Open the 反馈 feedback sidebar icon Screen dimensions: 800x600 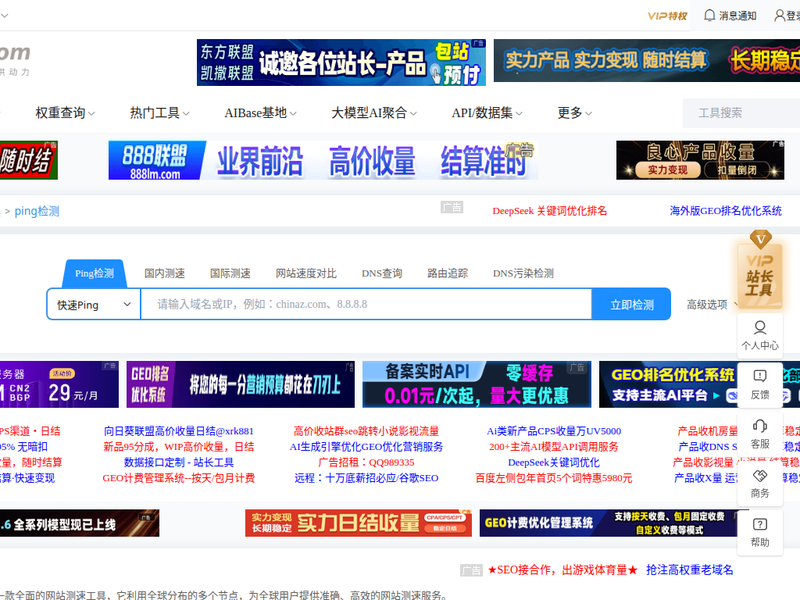point(760,385)
